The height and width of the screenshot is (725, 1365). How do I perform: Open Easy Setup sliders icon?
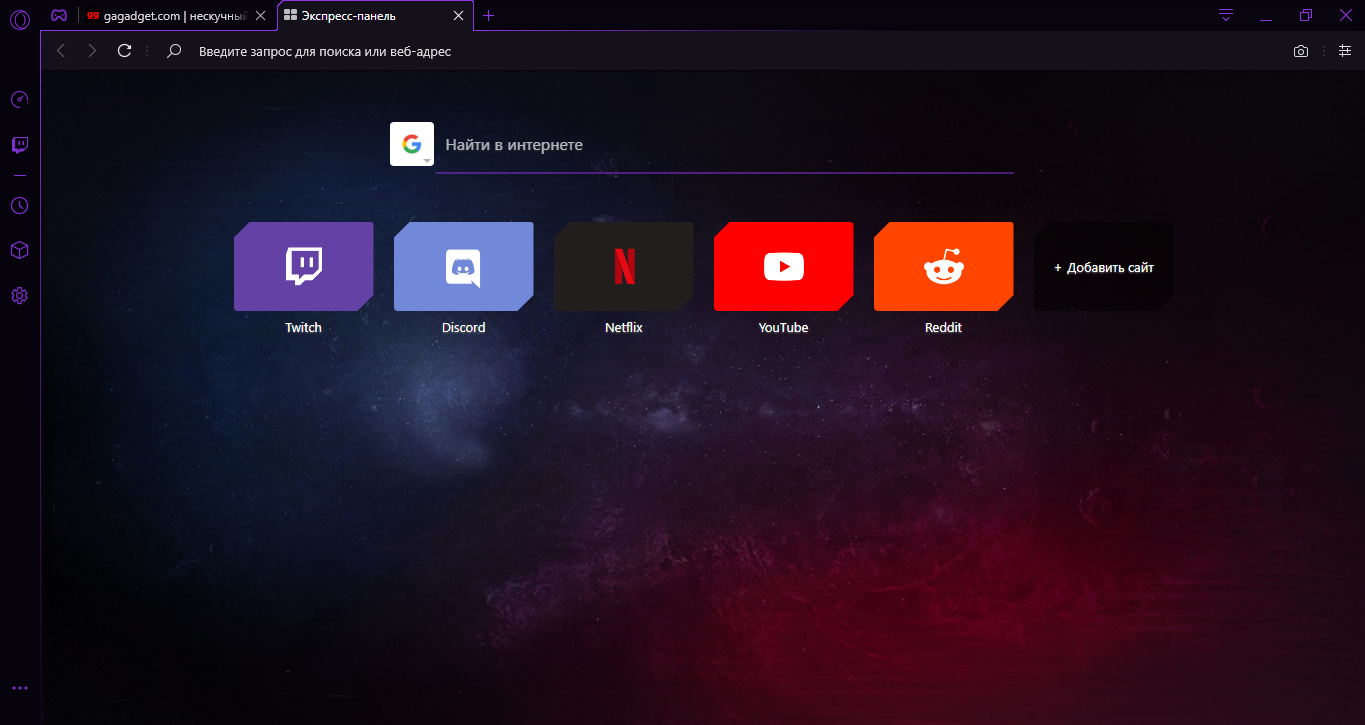pyautogui.click(x=1344, y=51)
